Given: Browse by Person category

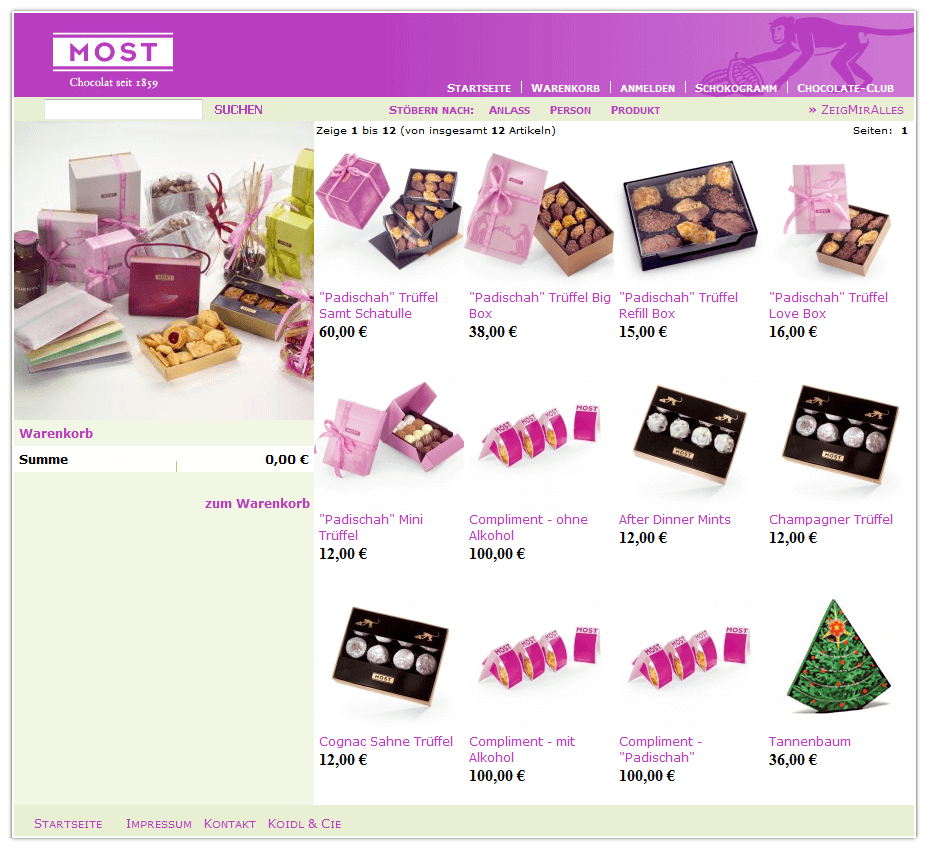Looking at the screenshot, I should 570,110.
